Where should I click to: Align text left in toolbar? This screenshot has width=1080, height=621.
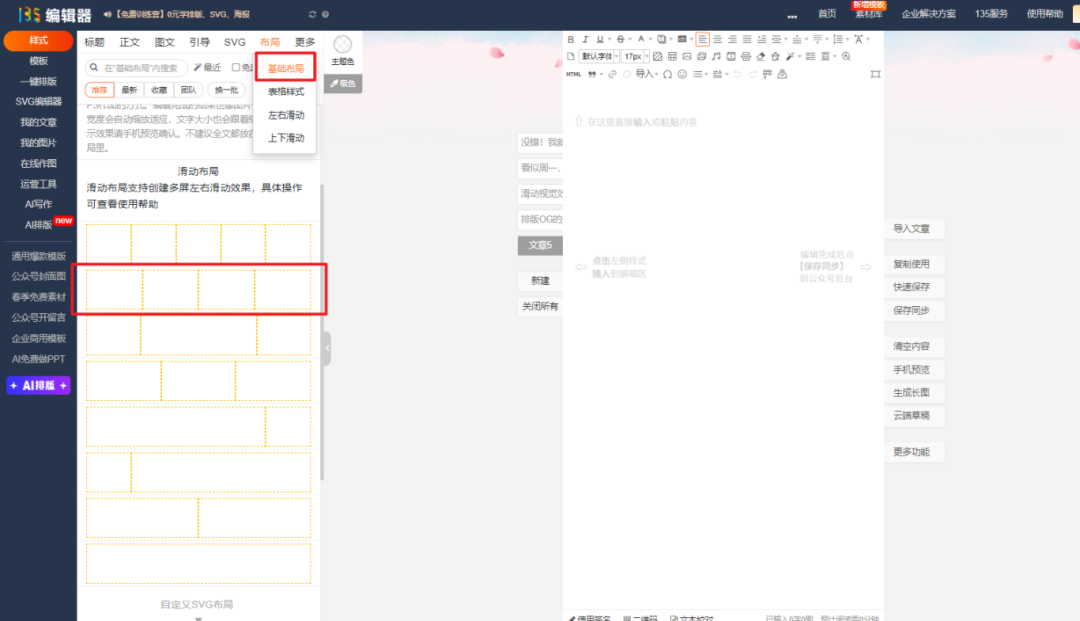point(703,39)
